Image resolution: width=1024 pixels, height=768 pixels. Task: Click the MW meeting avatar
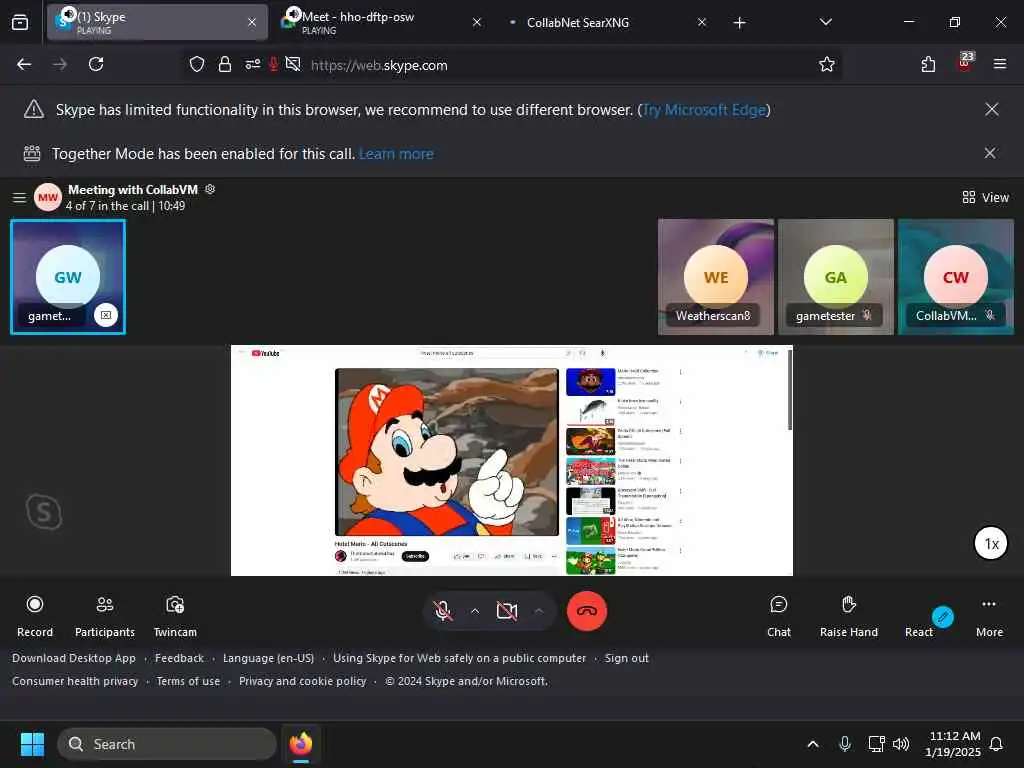coord(48,197)
